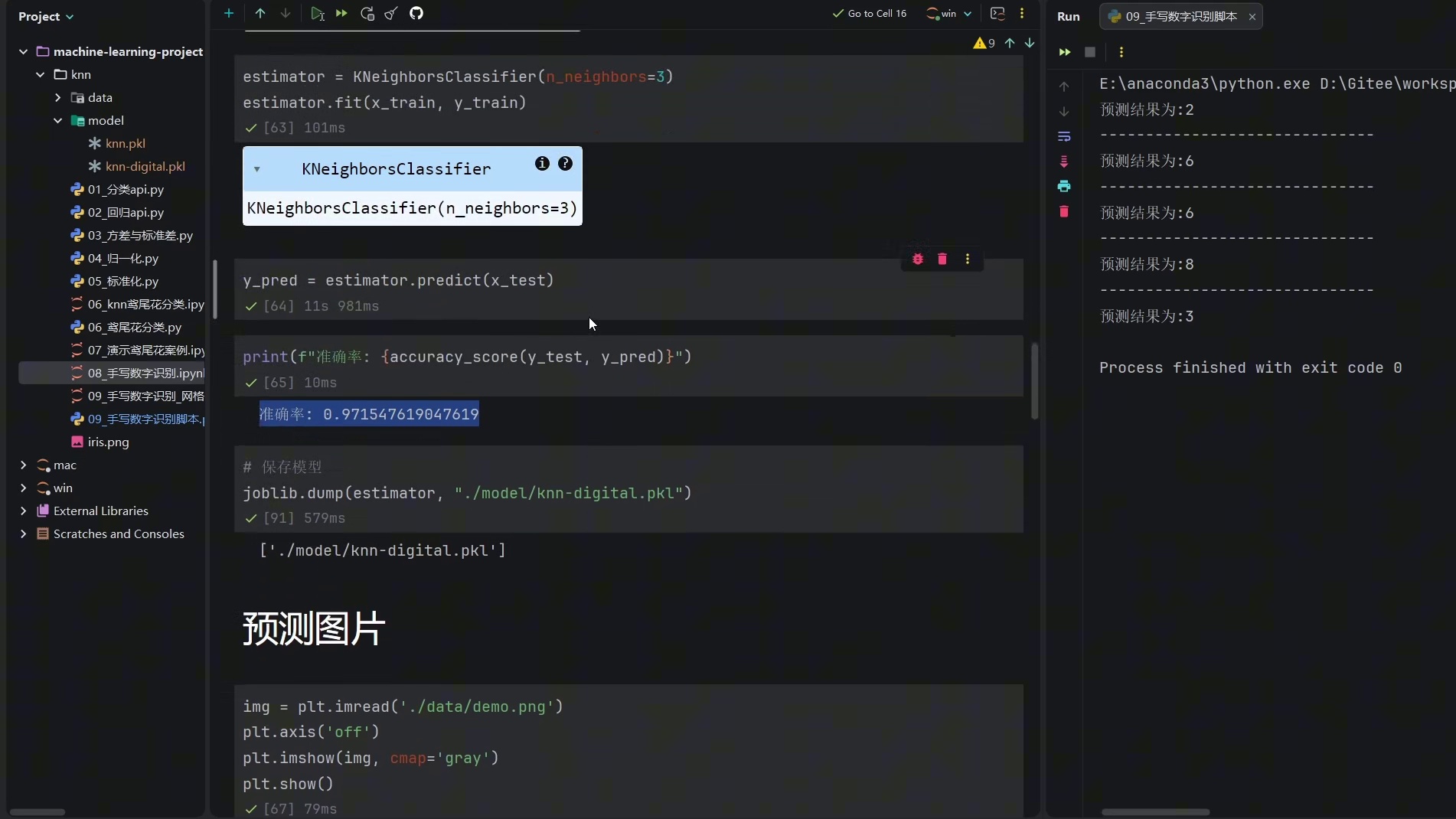Viewport: 1456px width, 819px height.
Task: Click the notebook vertical scrollbar
Action: pos(1034,381)
